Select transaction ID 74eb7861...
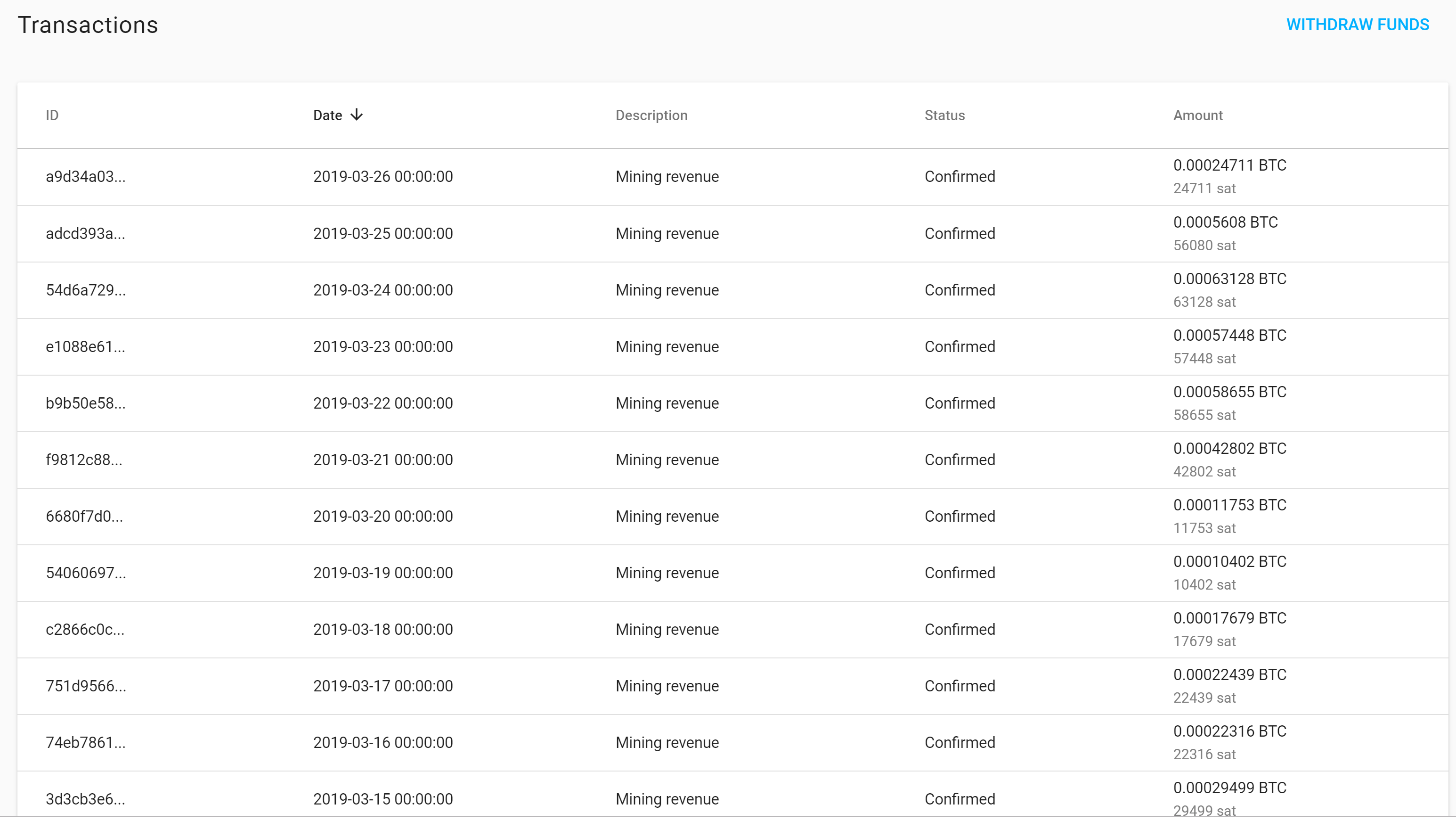The height and width of the screenshot is (821, 1456). point(85,742)
